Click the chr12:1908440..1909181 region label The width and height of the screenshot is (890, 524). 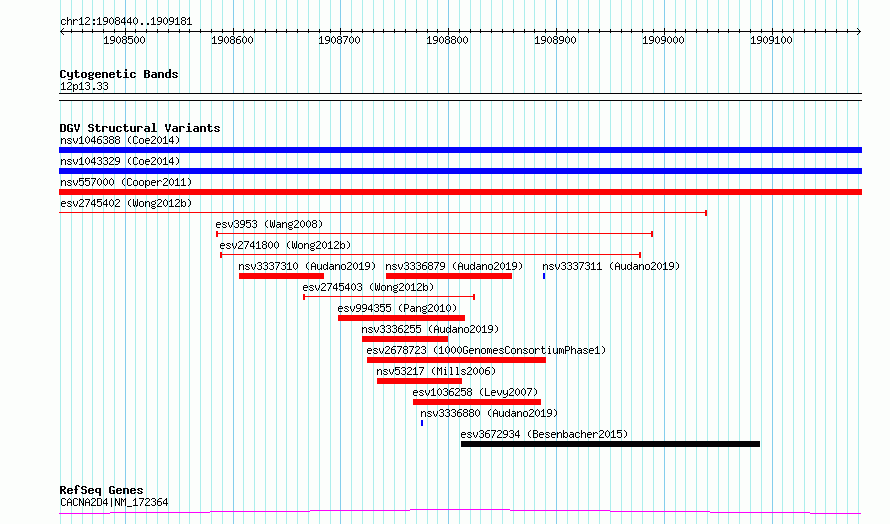(126, 22)
